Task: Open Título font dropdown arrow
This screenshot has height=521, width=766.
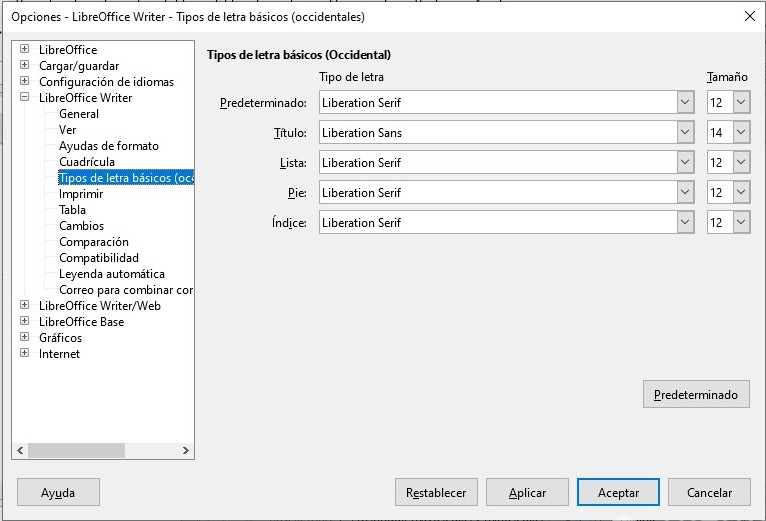Action: point(685,132)
